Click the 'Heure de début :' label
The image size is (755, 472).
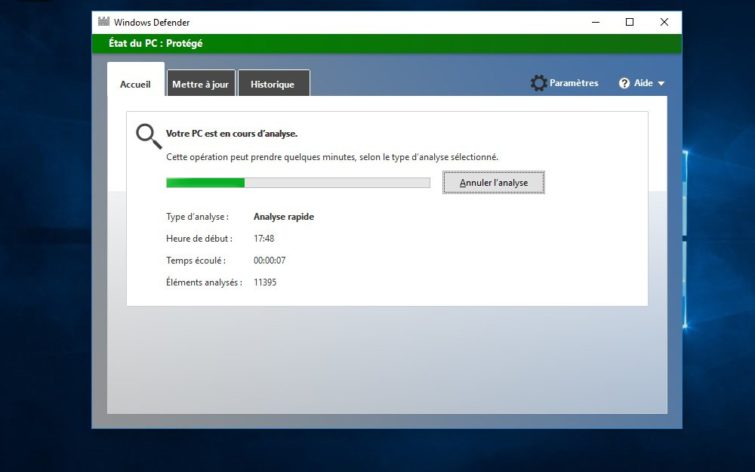point(199,238)
